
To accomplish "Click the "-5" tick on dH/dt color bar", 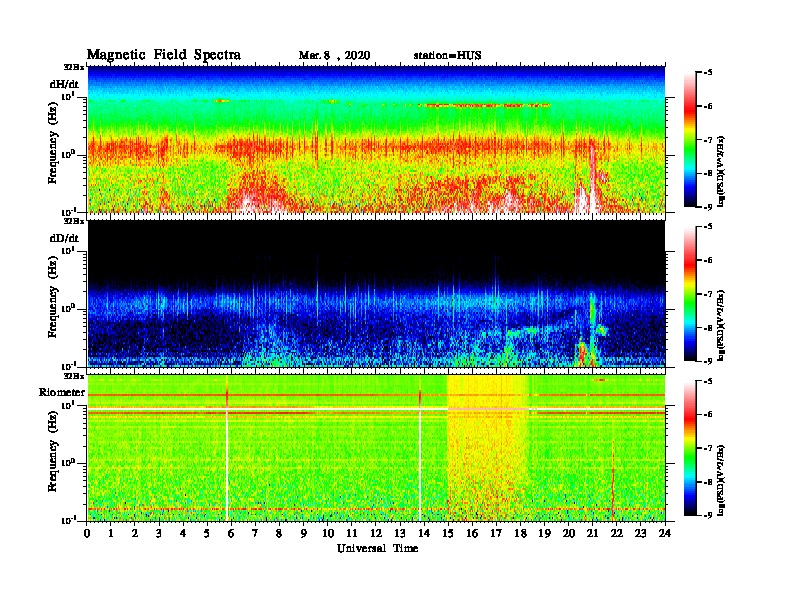I will [708, 72].
